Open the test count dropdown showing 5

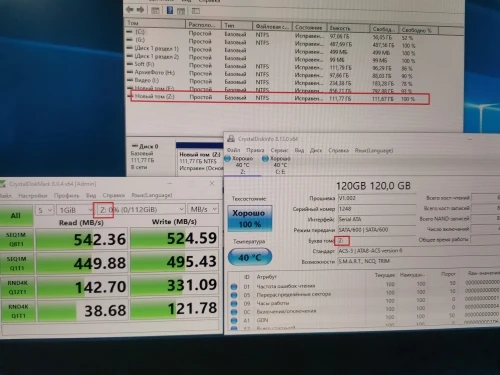click(x=44, y=210)
